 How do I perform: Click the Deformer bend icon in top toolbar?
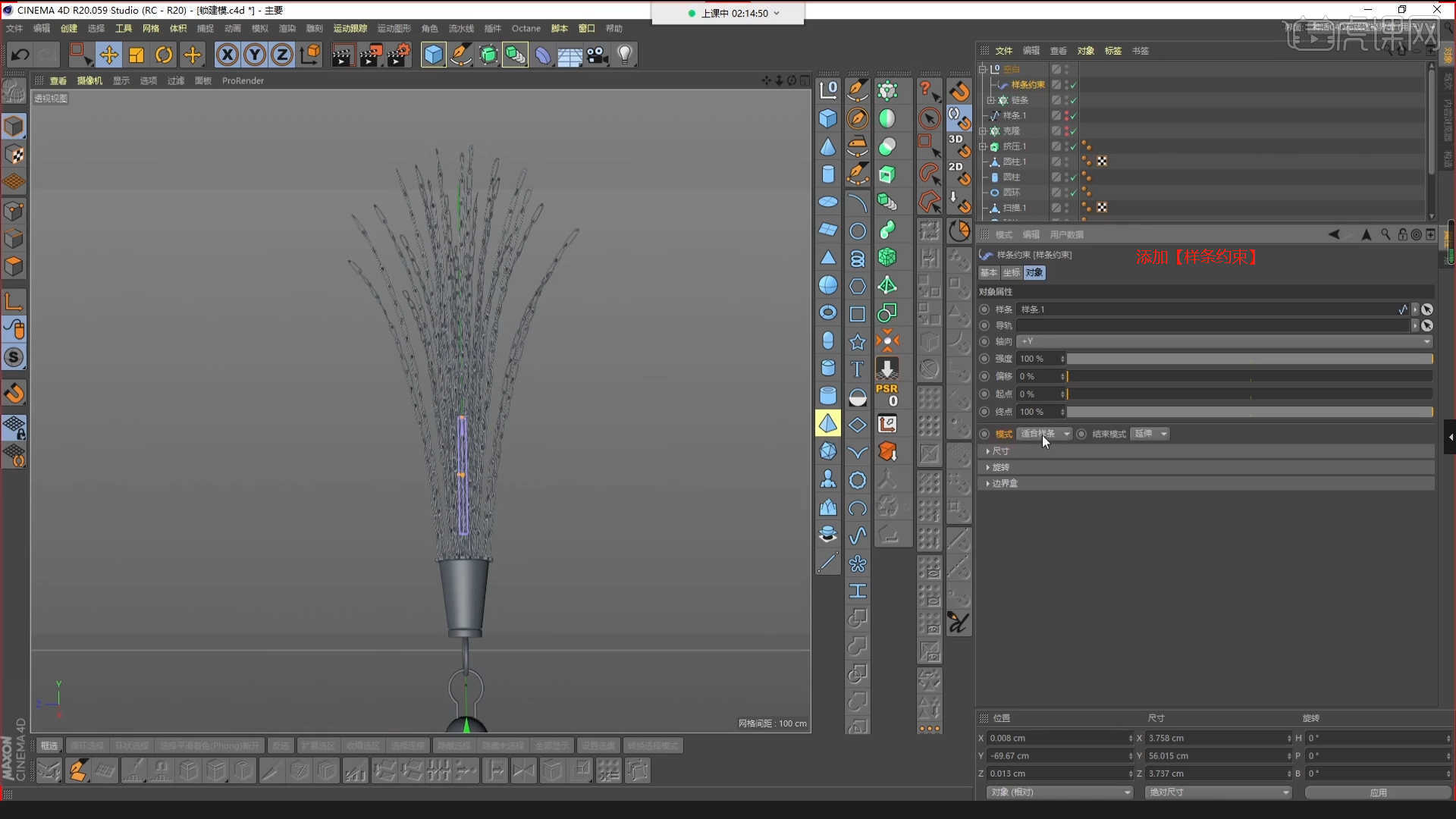point(542,55)
